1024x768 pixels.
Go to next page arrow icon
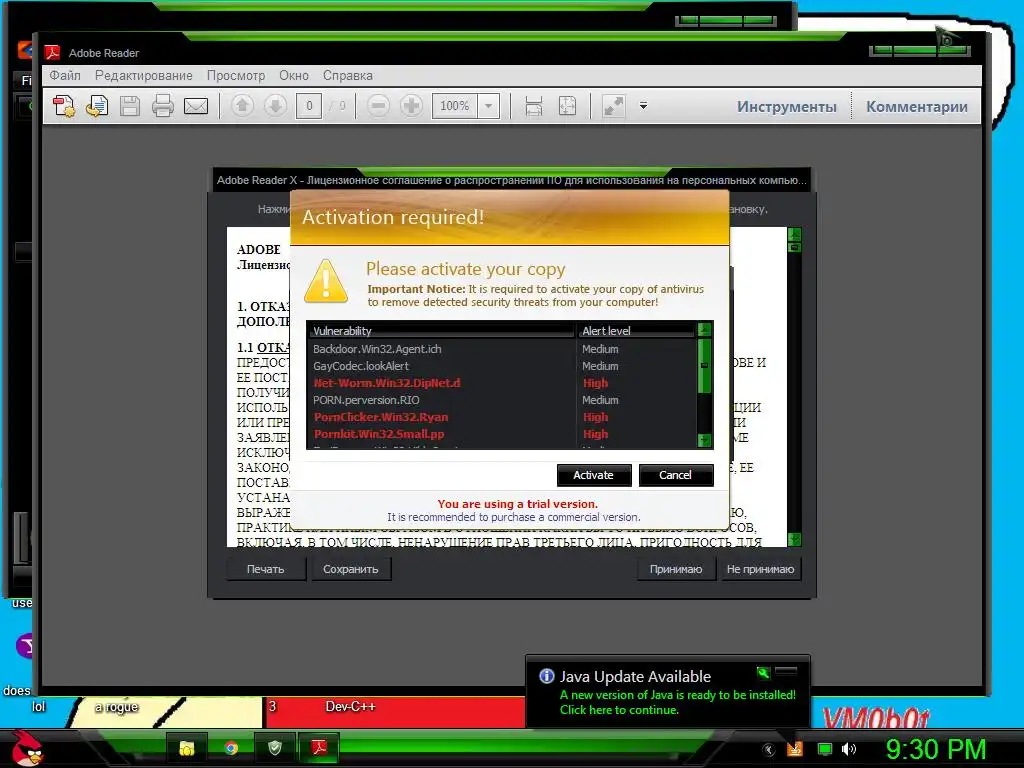pyautogui.click(x=276, y=106)
